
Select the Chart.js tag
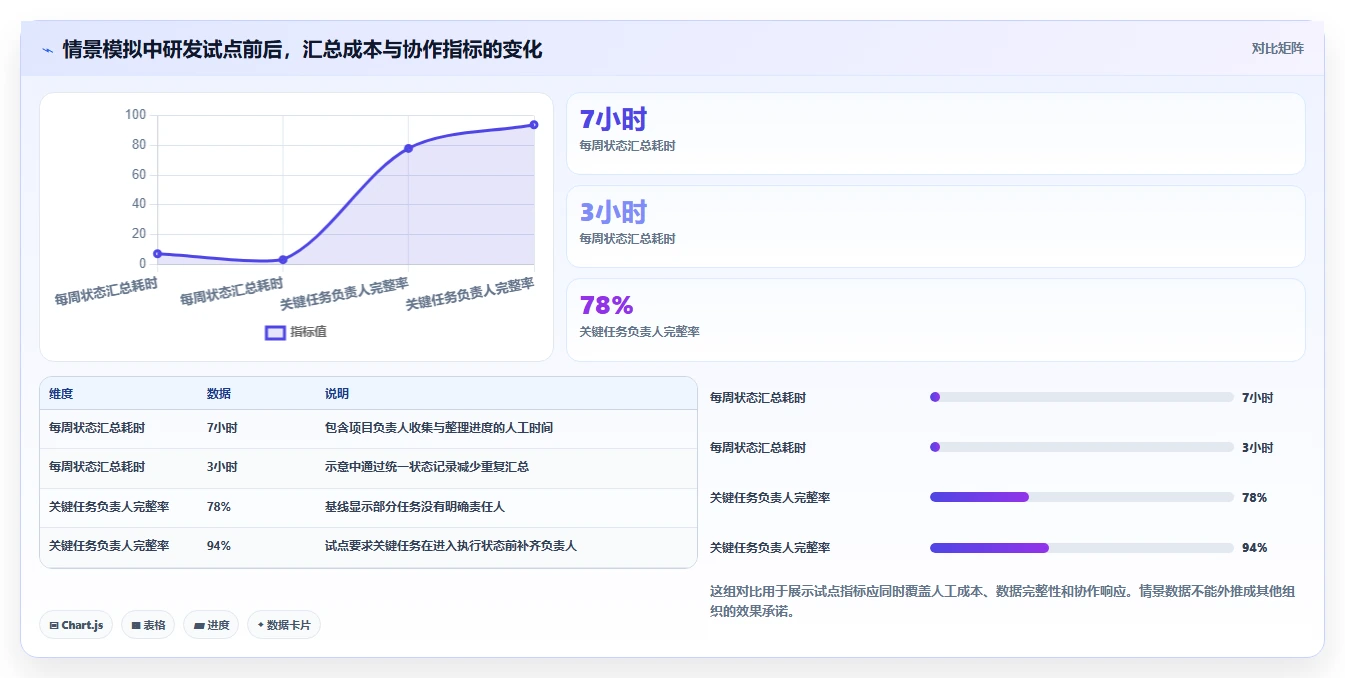[77, 625]
